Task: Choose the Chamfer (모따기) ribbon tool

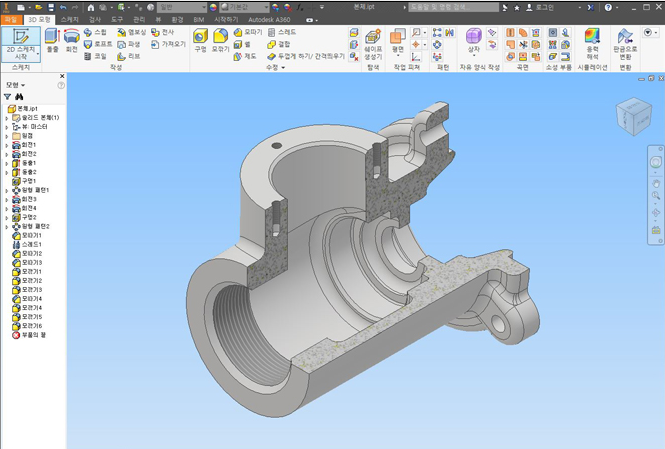Action: coord(248,32)
